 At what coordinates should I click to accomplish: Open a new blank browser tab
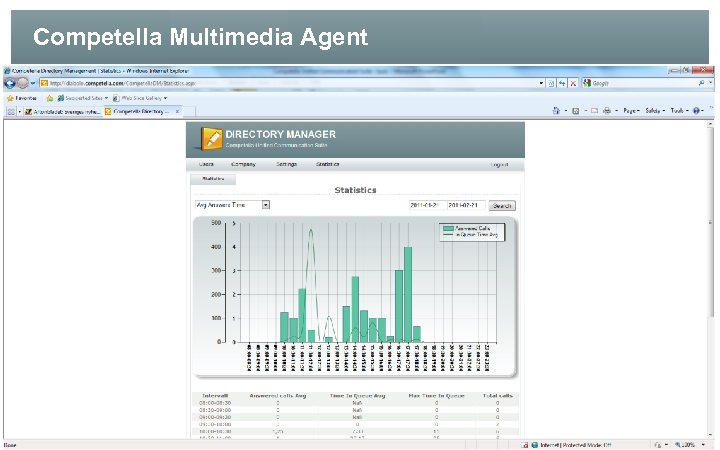click(190, 111)
